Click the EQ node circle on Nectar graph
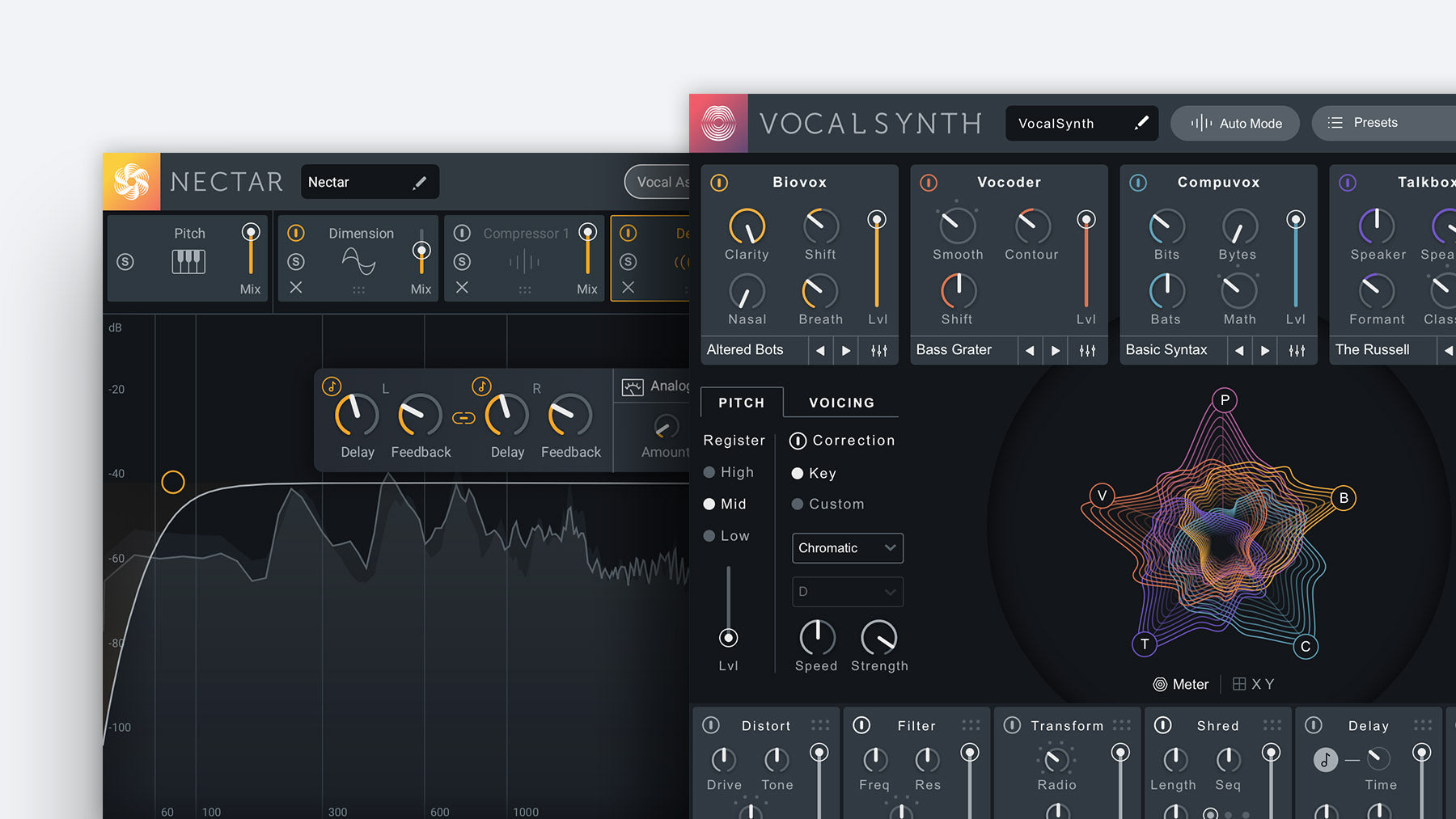Image resolution: width=1456 pixels, height=819 pixels. click(x=173, y=482)
